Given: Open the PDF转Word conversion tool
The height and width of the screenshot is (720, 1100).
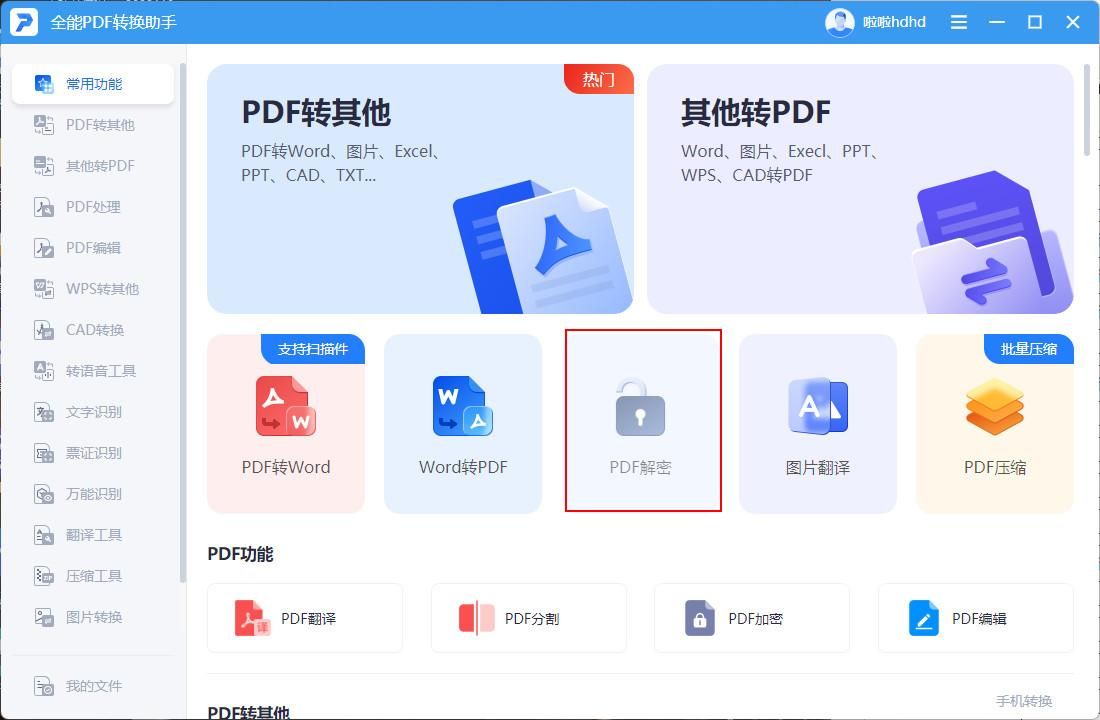Looking at the screenshot, I should point(286,424).
